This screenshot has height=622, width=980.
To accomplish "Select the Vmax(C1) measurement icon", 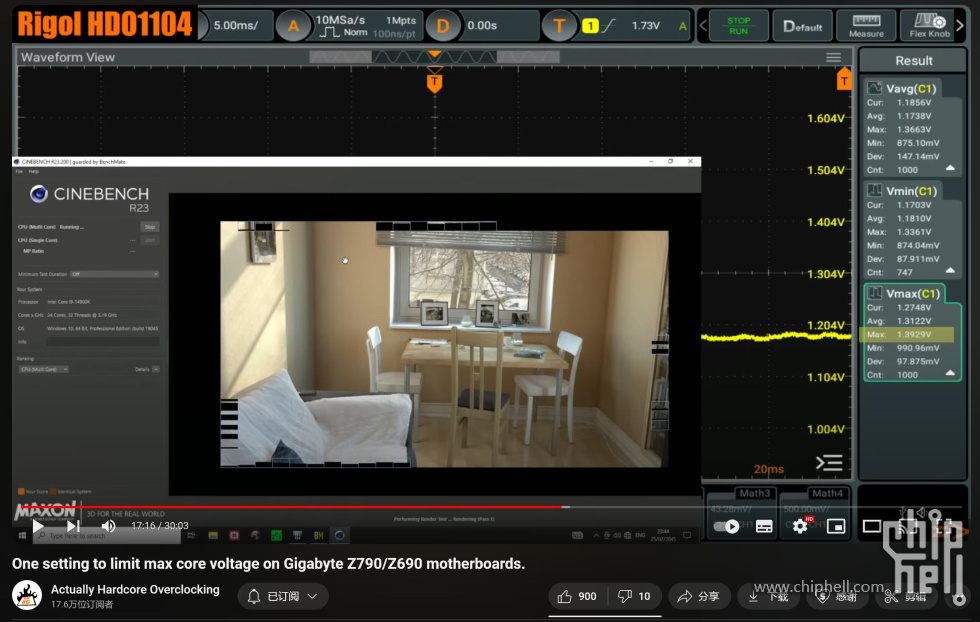I will point(874,293).
